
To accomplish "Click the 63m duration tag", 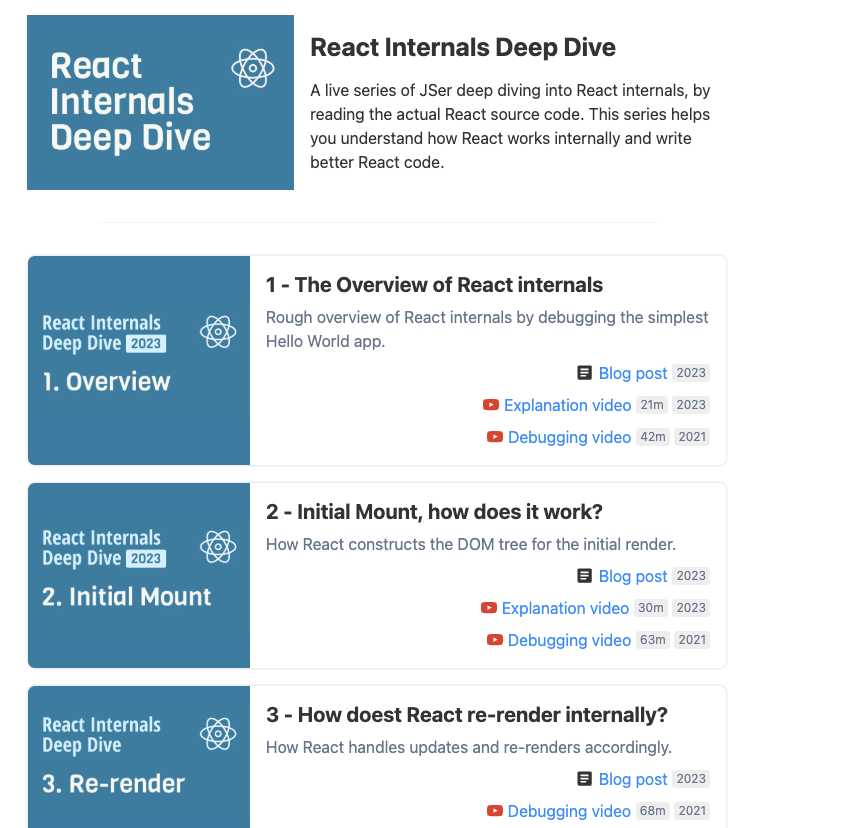I will click(x=653, y=639).
